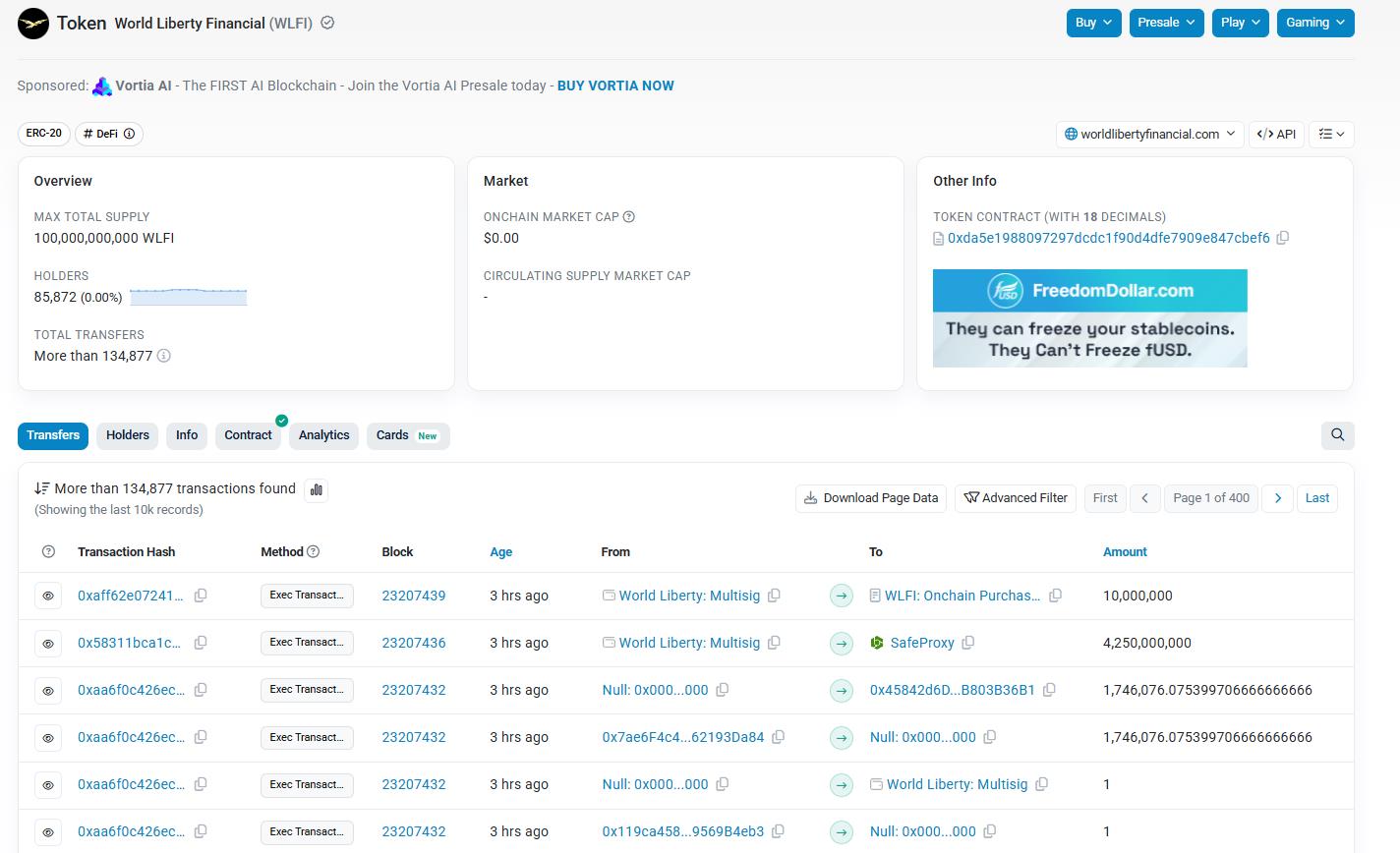Copy the token contract address
The height and width of the screenshot is (853, 1400).
click(x=1283, y=238)
